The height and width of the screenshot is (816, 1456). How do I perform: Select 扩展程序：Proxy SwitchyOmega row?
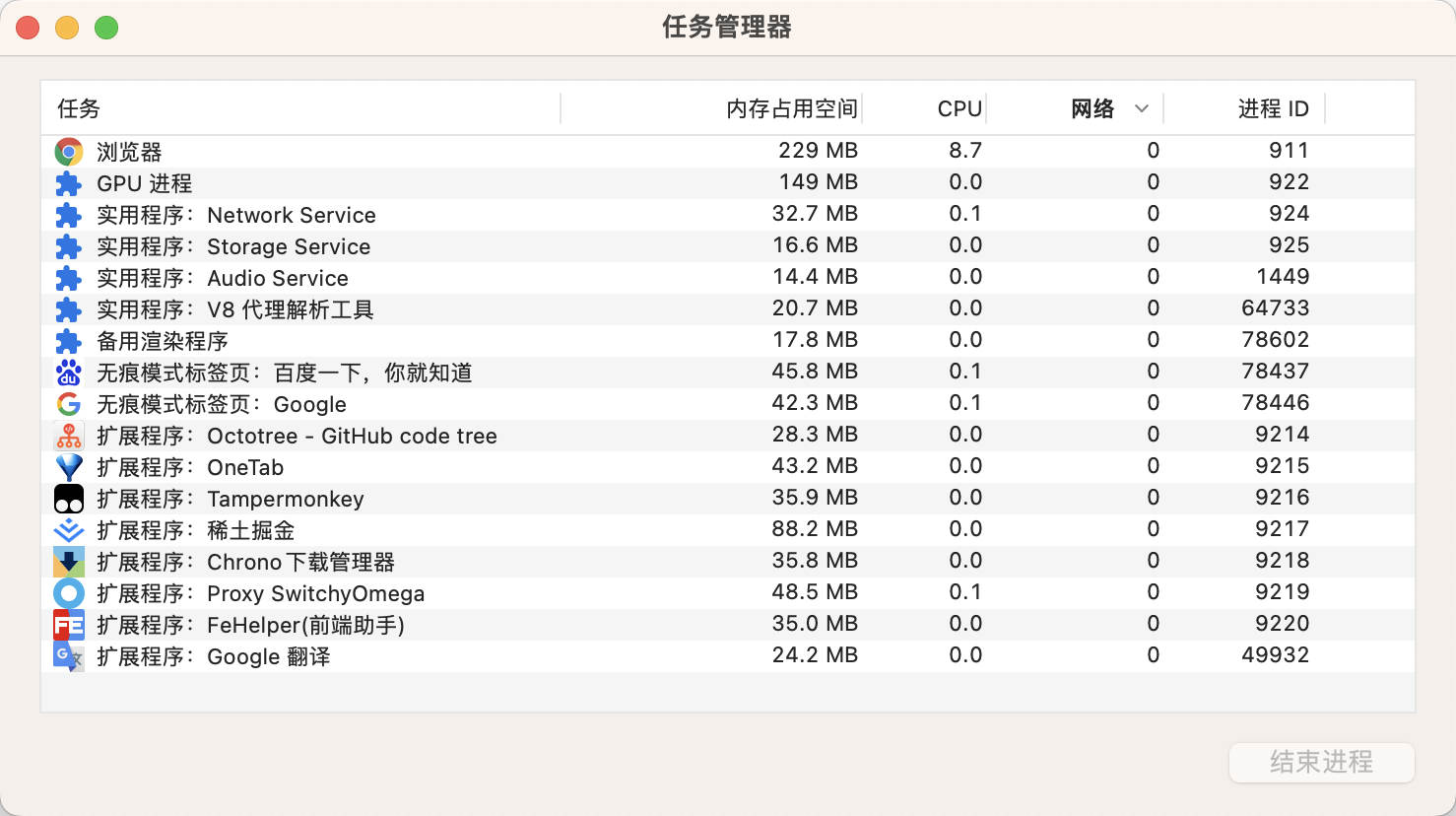coord(728,593)
